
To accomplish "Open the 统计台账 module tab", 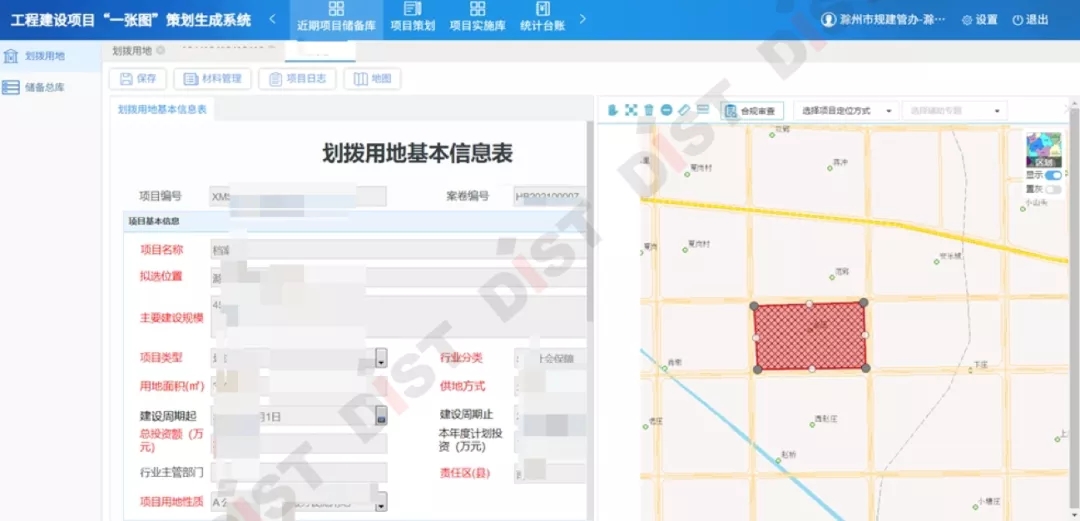I will [543, 17].
